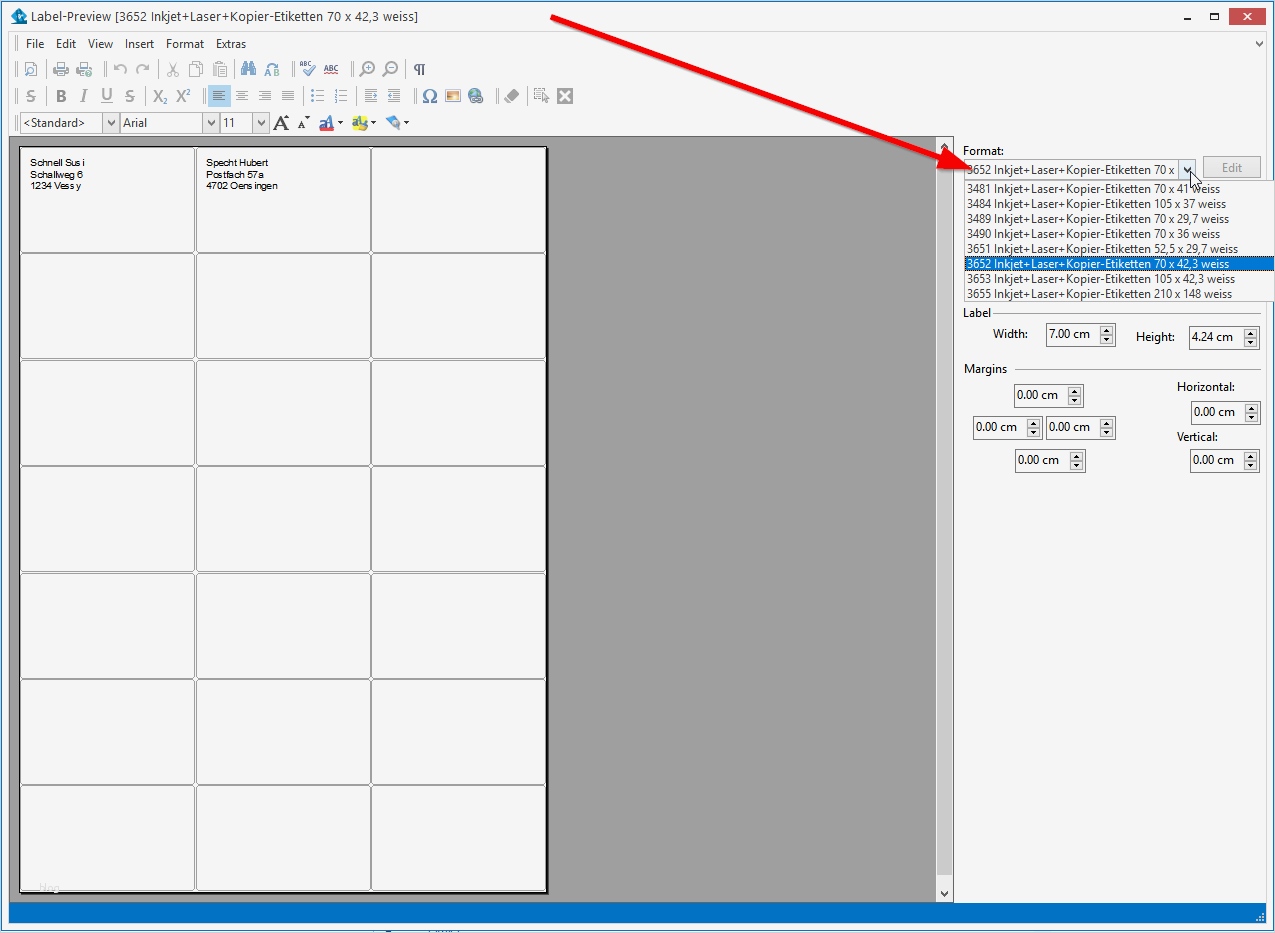Run spell check with ABC checkmark icon
1275x933 pixels.
[308, 69]
